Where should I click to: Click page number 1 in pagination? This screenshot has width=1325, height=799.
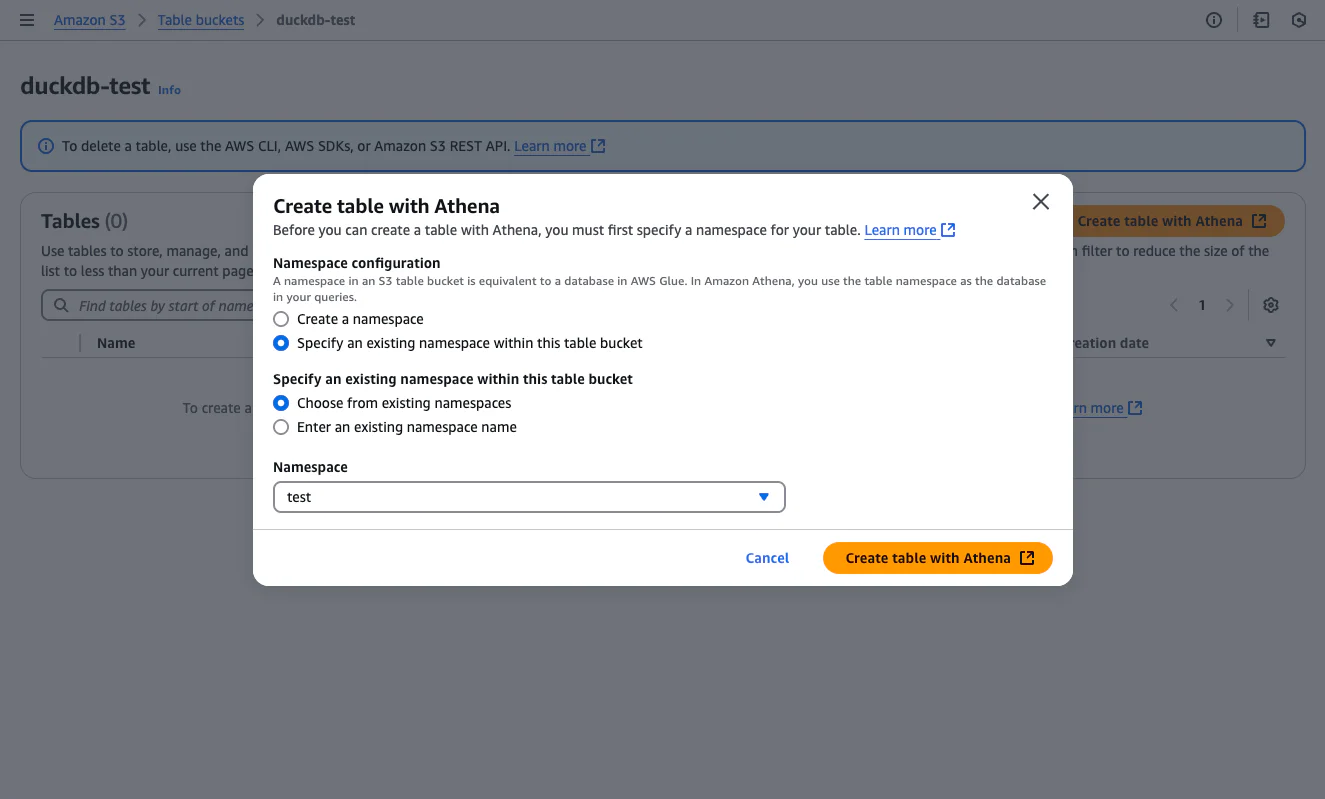coord(1202,305)
